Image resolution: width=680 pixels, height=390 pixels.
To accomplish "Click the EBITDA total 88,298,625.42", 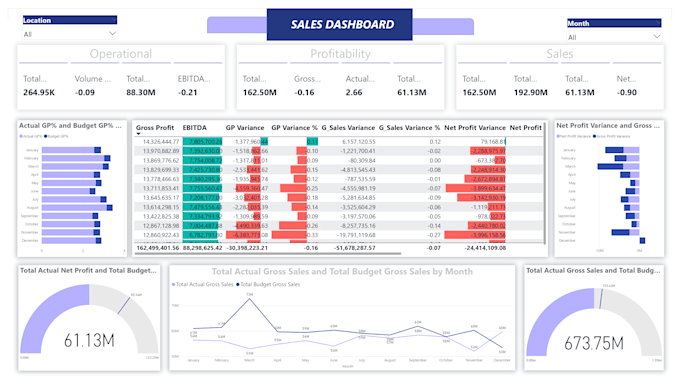I will [203, 248].
